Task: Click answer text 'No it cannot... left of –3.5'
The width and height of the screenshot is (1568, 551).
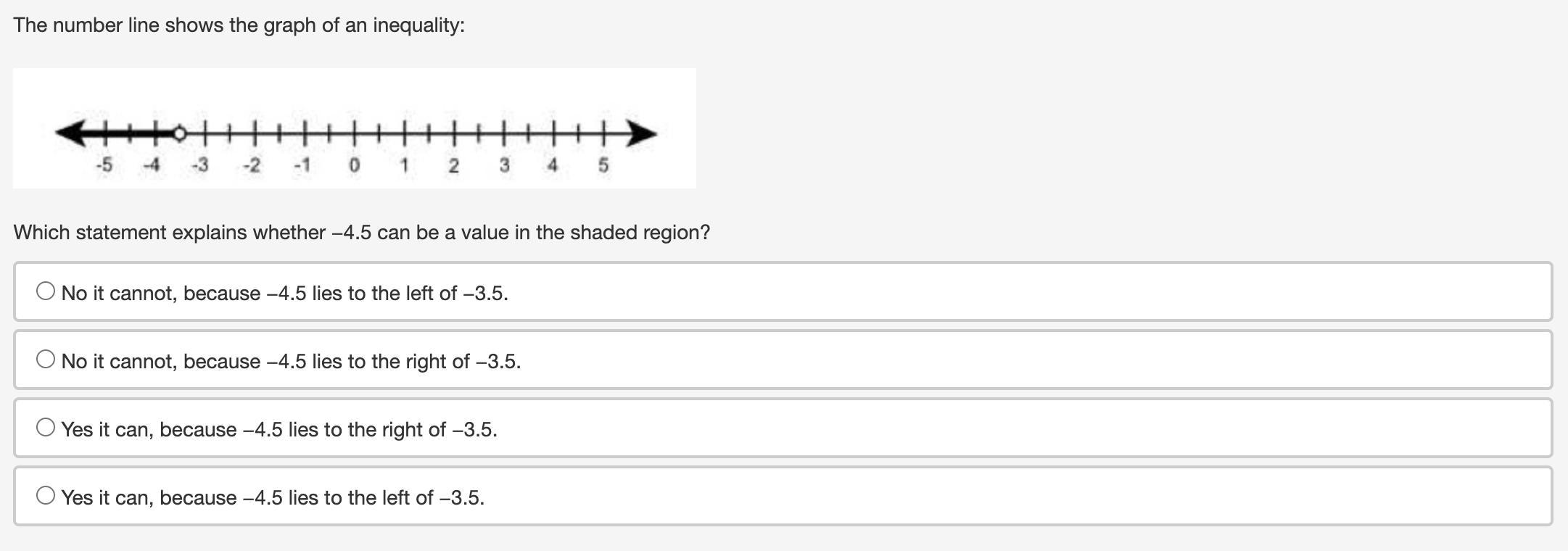Action: pyautogui.click(x=284, y=293)
